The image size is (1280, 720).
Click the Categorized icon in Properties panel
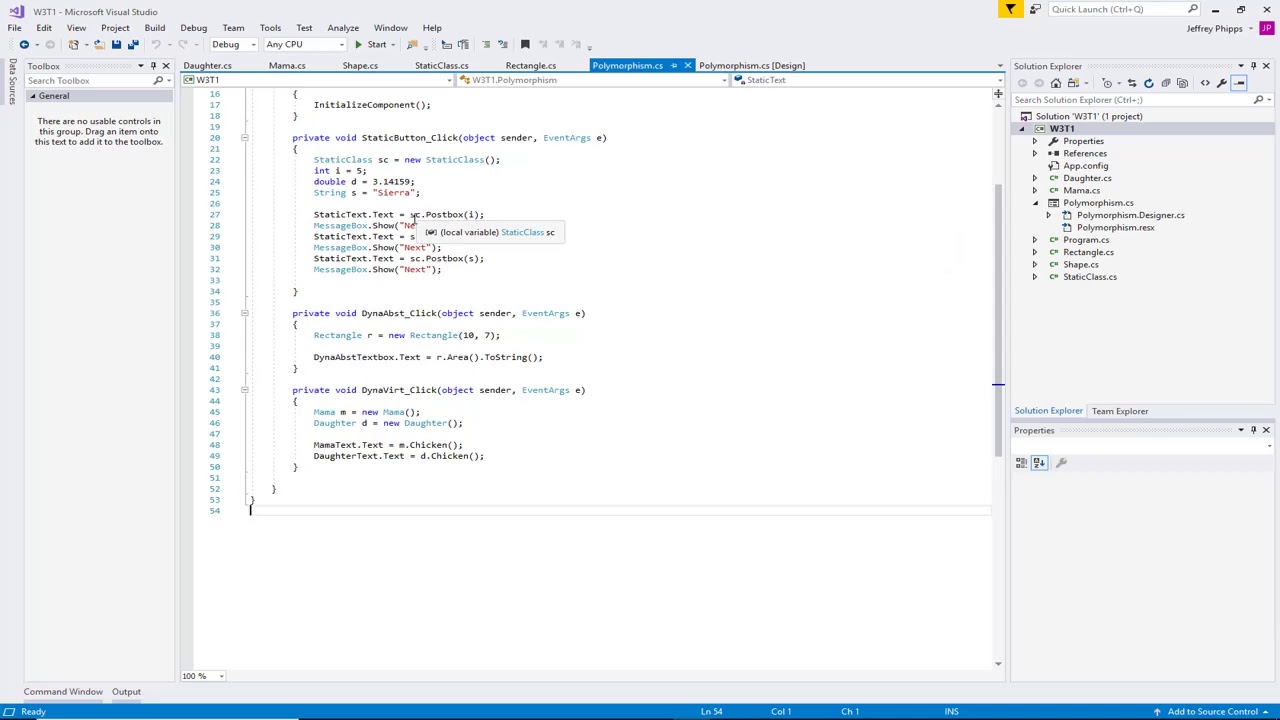(x=1021, y=463)
